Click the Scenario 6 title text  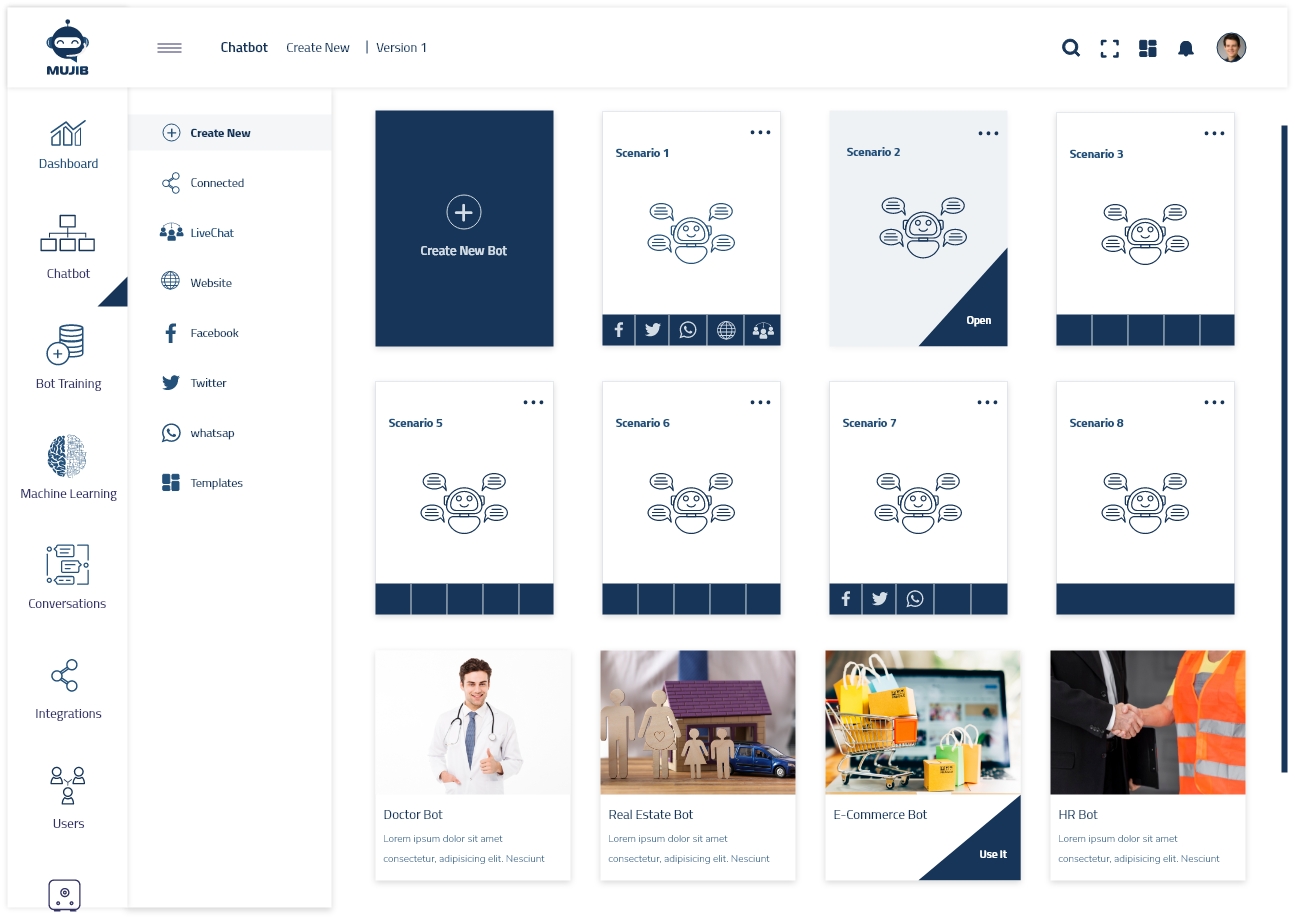click(x=642, y=423)
